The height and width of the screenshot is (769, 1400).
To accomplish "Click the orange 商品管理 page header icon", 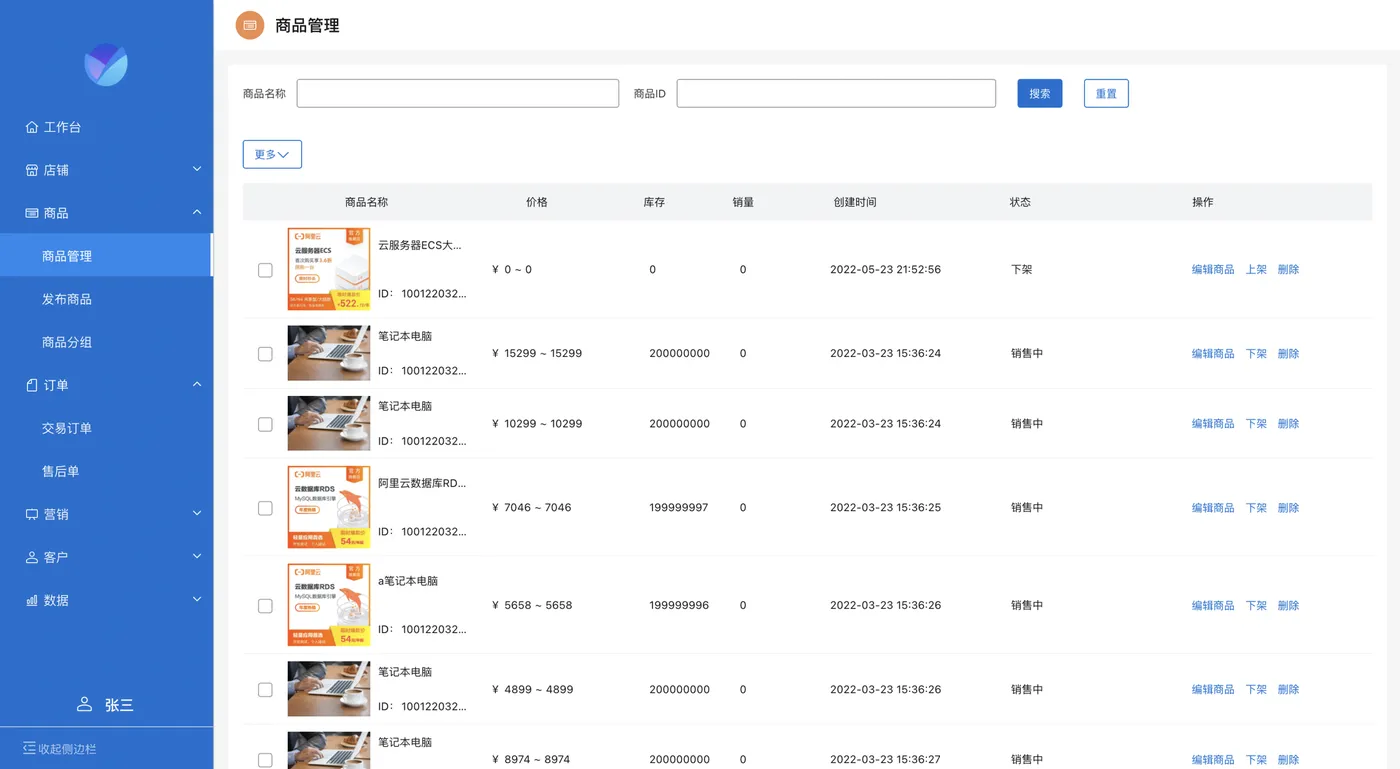I will click(250, 25).
